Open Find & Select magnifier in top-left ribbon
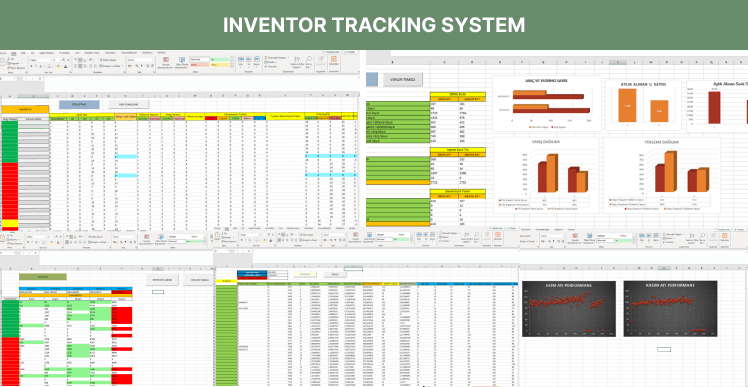This screenshot has width=748, height=387. coord(308,62)
